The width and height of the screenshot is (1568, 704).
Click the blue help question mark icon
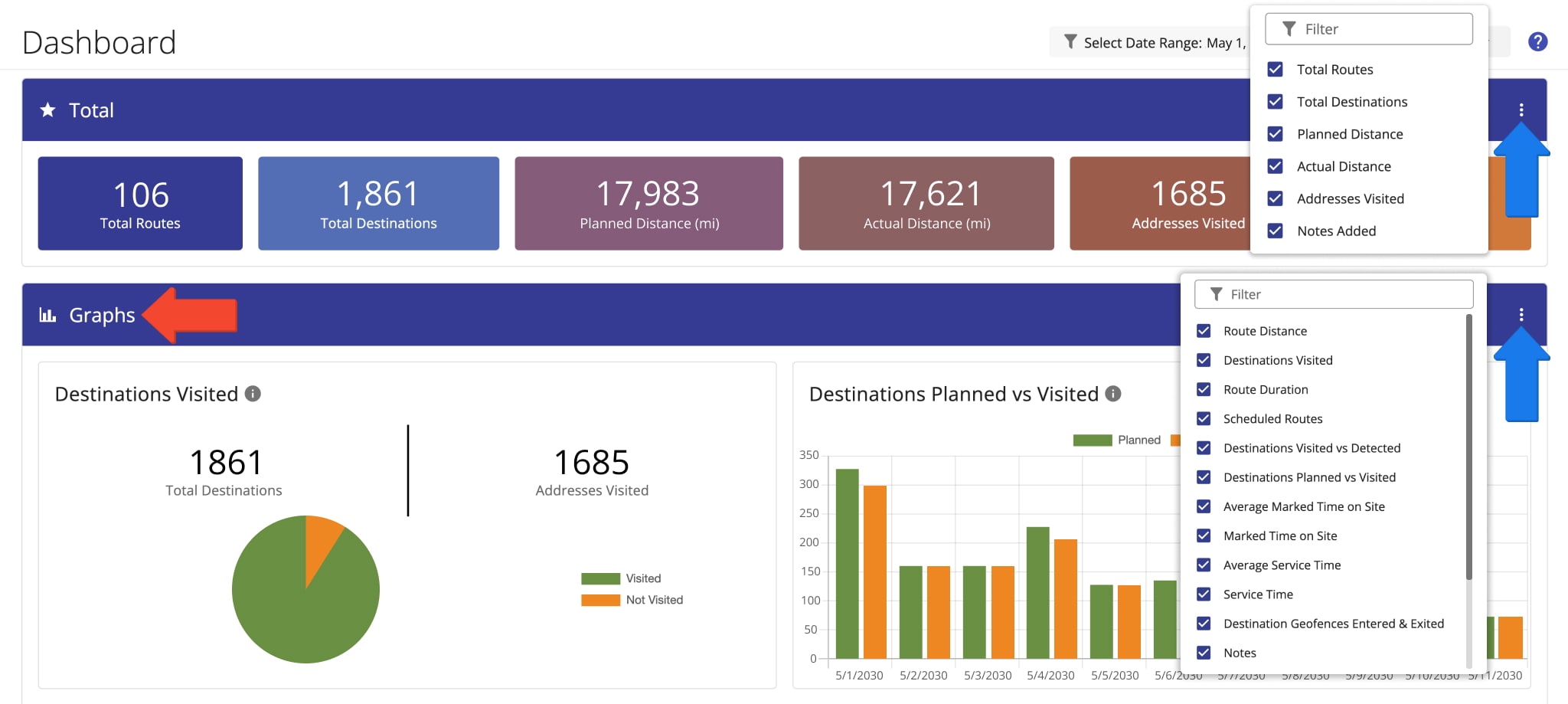pyautogui.click(x=1537, y=42)
